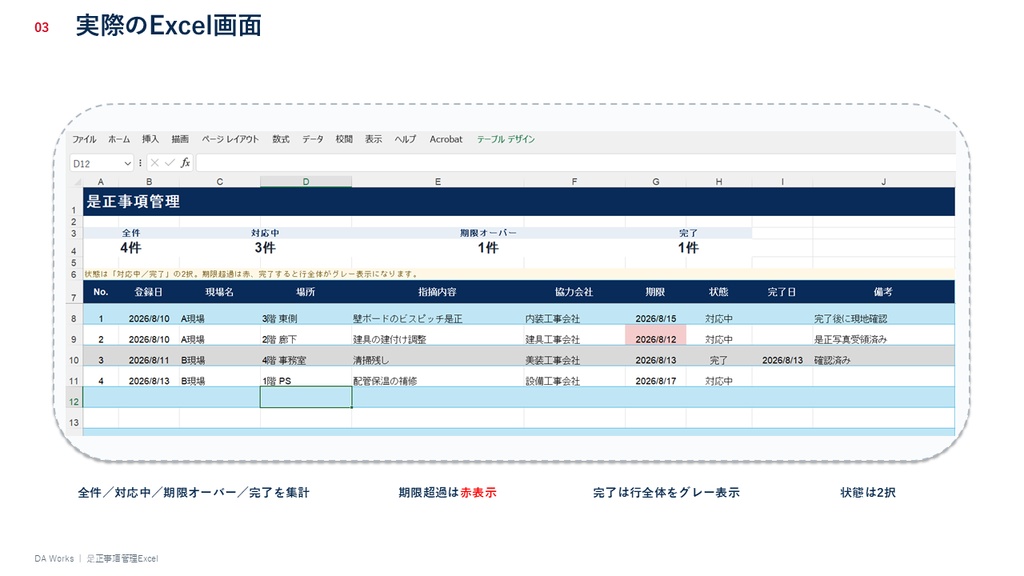Click the 現場名 table header
Screen dimensions: 1024x576
pyautogui.click(x=219, y=292)
